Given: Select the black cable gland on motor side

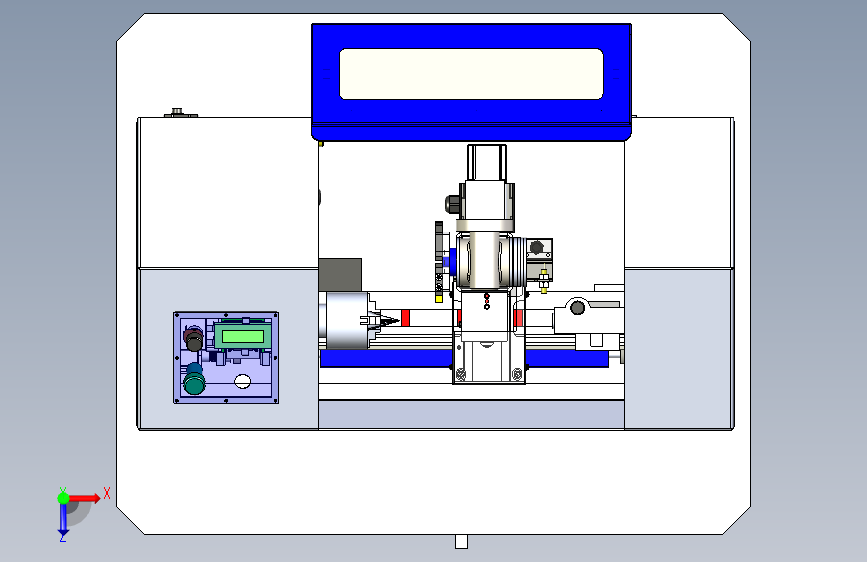Looking at the screenshot, I should 453,204.
